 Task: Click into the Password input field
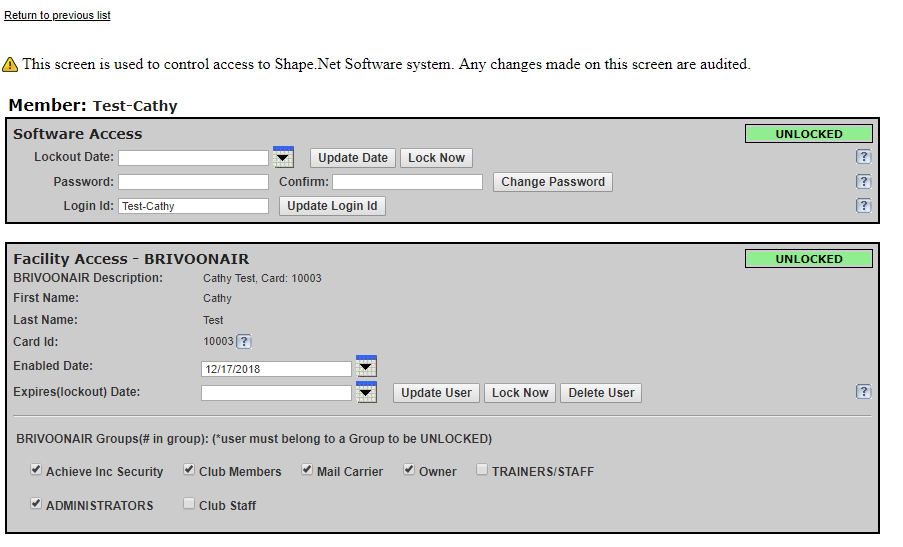(193, 182)
